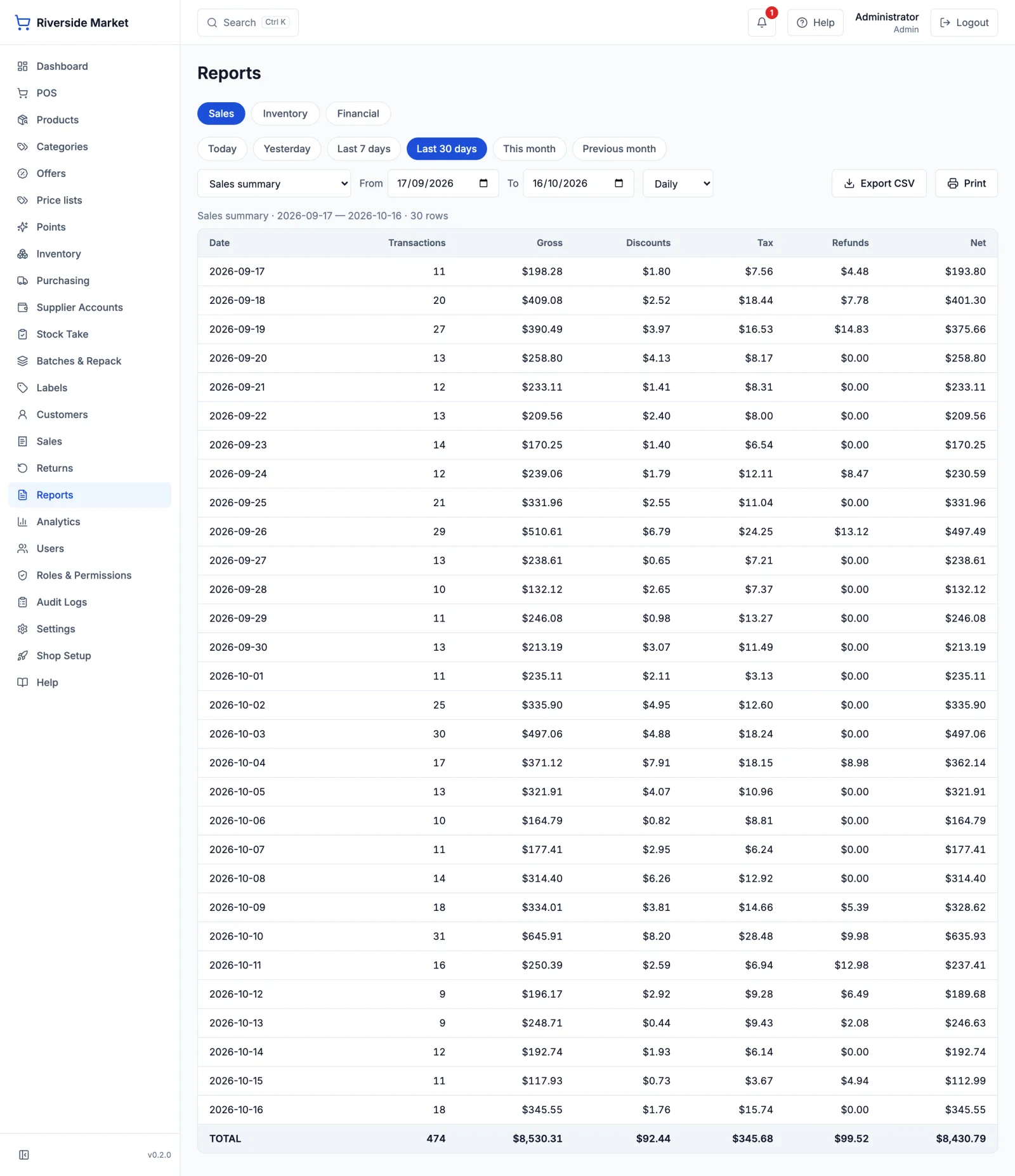The image size is (1015, 1176).
Task: Open Stock Take in sidebar
Action: 90,334
